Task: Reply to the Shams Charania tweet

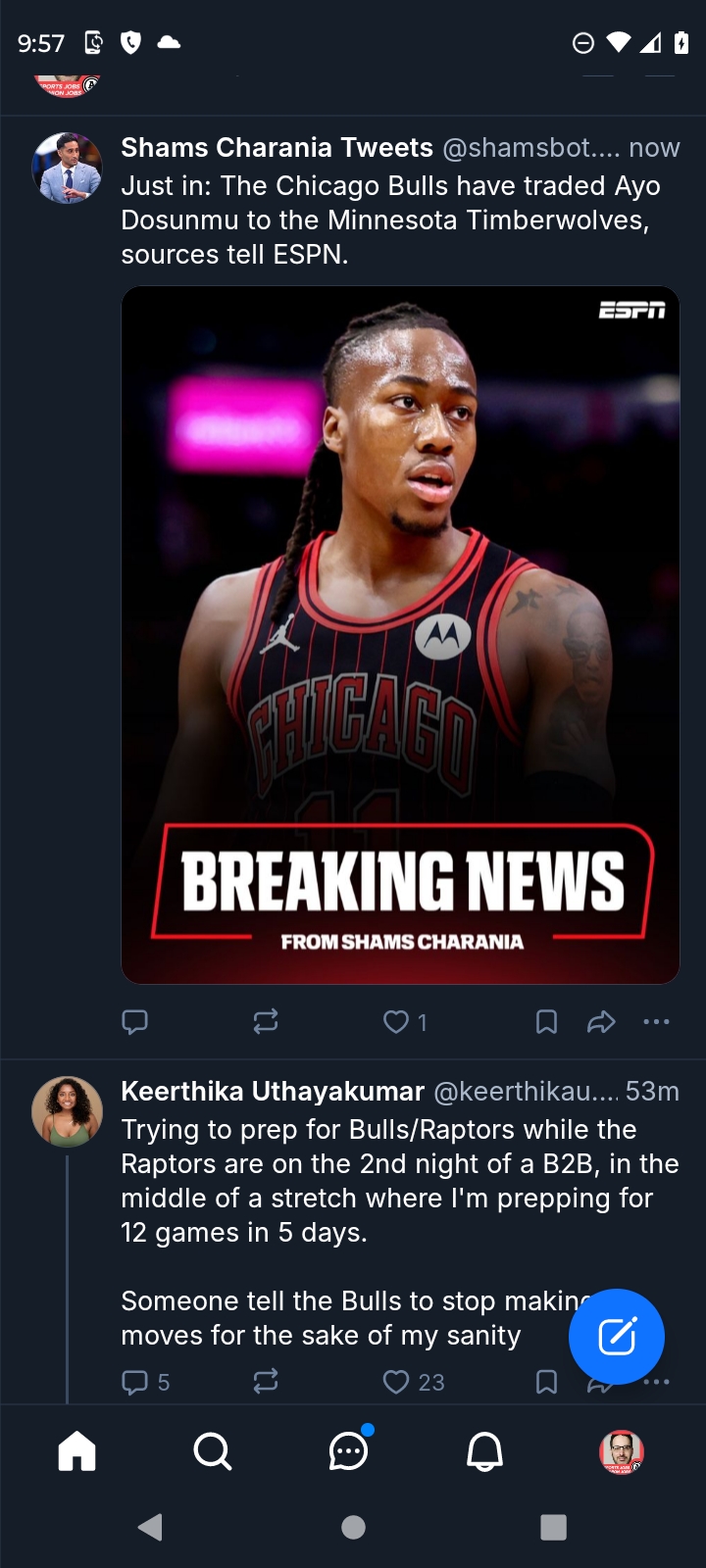Action: (134, 1022)
